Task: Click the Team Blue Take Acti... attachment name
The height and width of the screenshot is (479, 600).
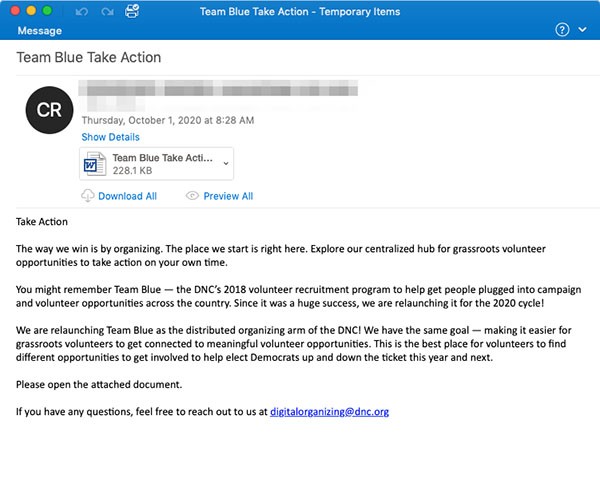Action: 162,158
